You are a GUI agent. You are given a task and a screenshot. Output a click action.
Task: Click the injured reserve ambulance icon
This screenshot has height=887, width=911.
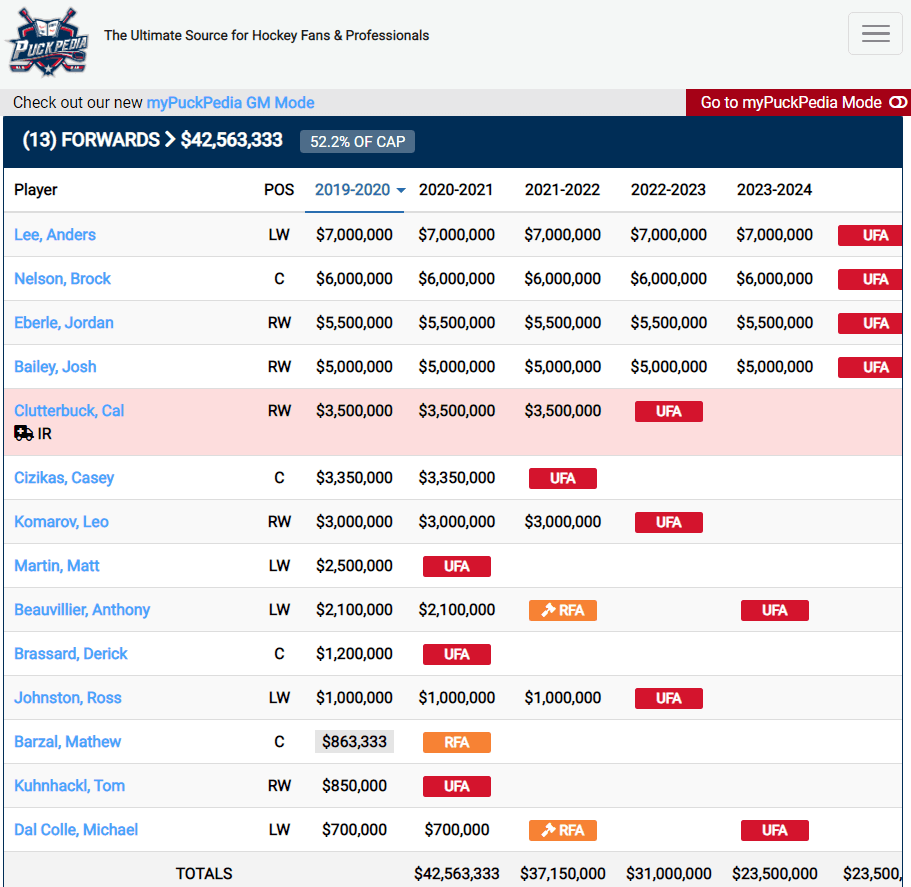24,434
